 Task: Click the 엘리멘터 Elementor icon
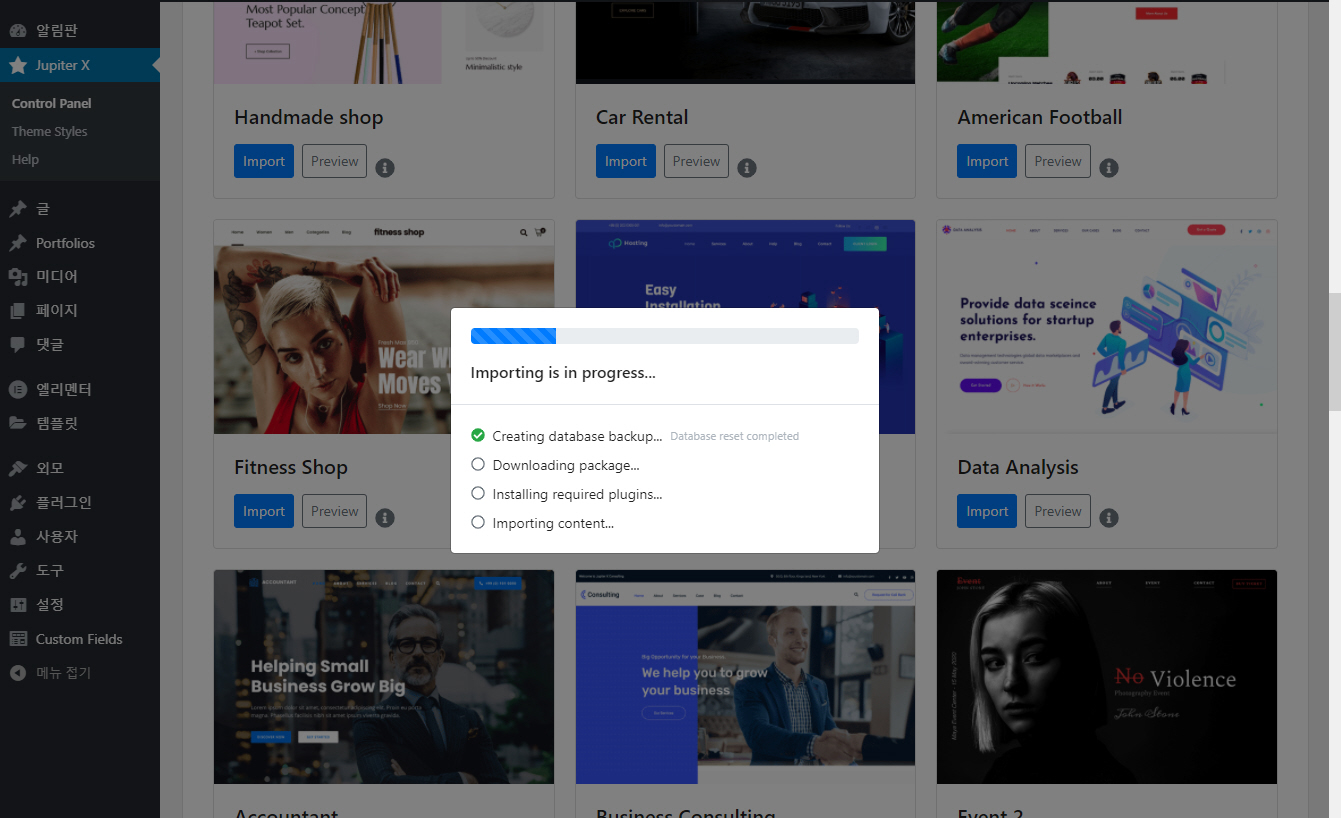(18, 389)
